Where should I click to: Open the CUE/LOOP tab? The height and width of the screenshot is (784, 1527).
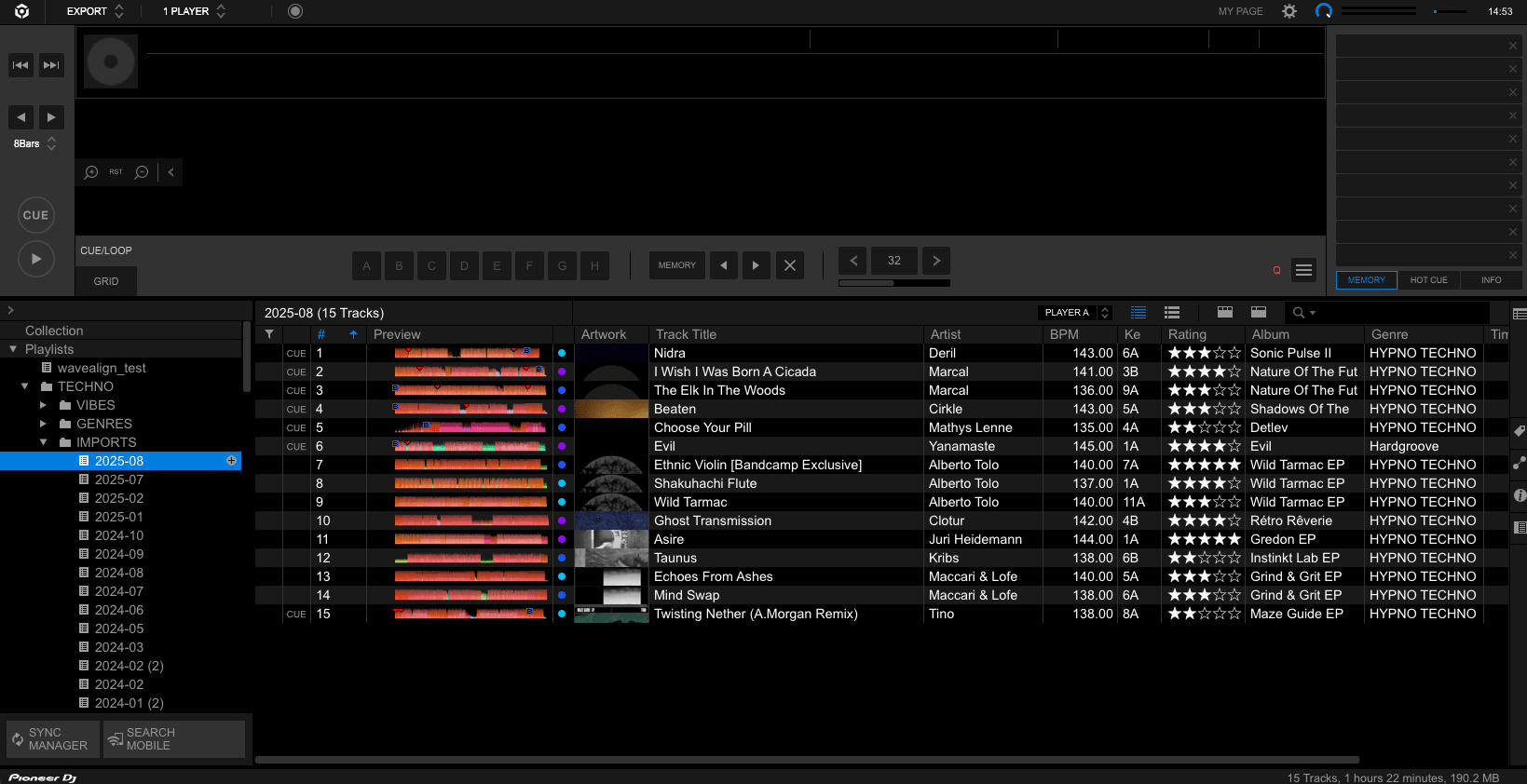point(106,250)
